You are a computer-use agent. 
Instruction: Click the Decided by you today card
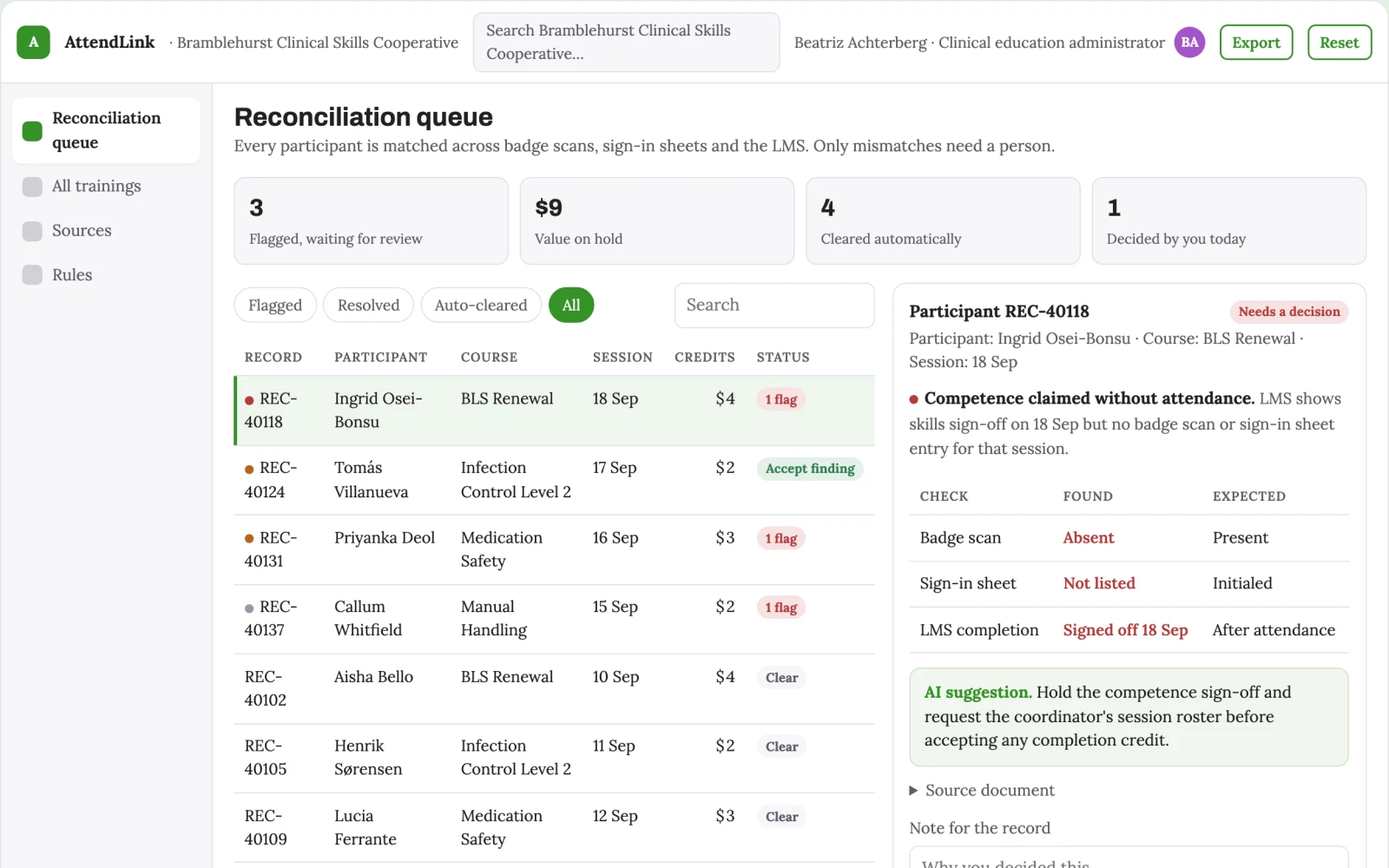(x=1229, y=221)
